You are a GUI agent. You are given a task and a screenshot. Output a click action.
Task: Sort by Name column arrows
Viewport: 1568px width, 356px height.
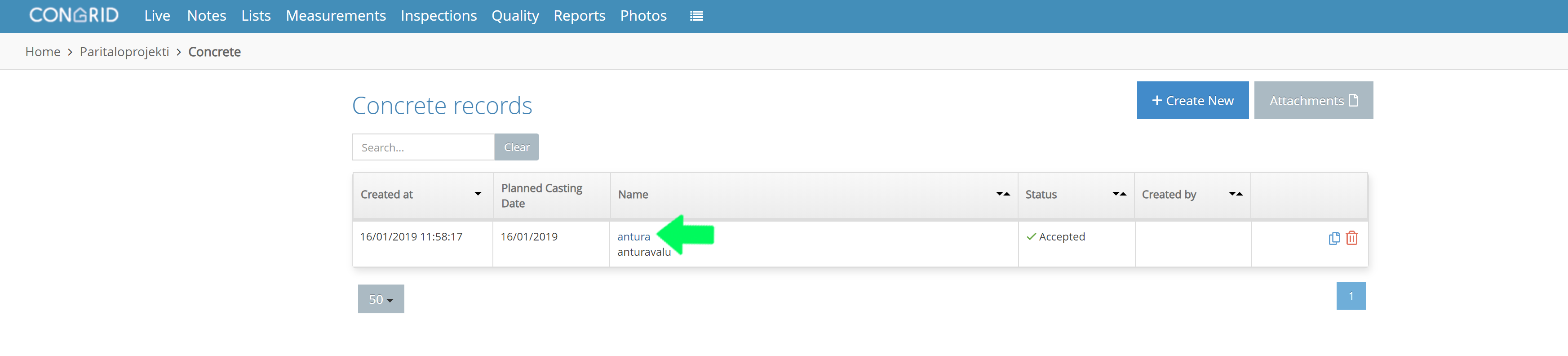(1002, 194)
